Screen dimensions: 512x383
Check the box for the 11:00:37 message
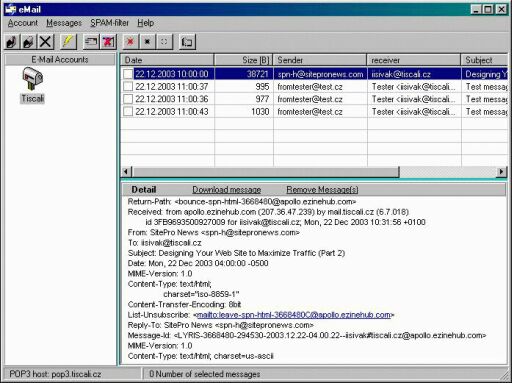click(x=128, y=87)
